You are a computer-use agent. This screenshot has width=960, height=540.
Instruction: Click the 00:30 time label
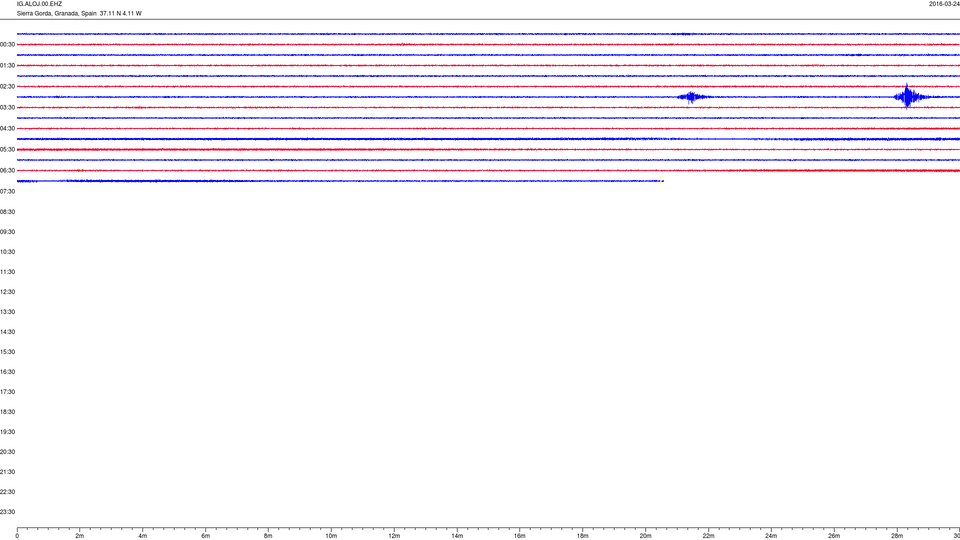coord(7,45)
